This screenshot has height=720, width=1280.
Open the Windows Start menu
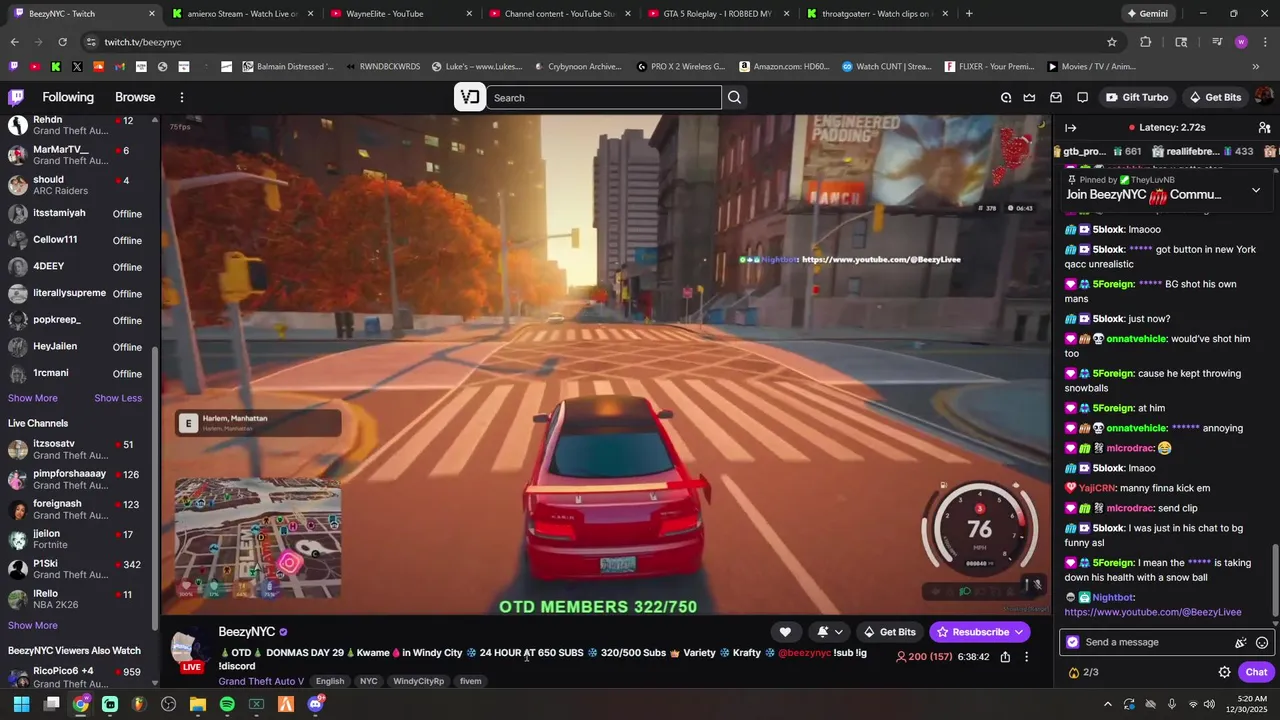pos(21,704)
